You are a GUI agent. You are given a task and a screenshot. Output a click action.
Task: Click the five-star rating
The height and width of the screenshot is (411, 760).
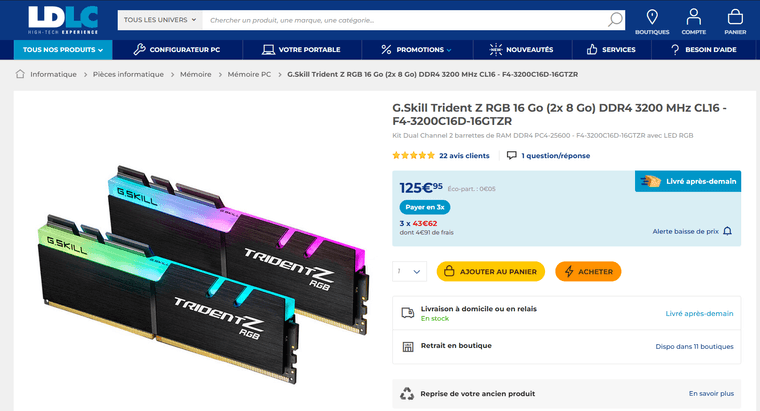(x=413, y=156)
